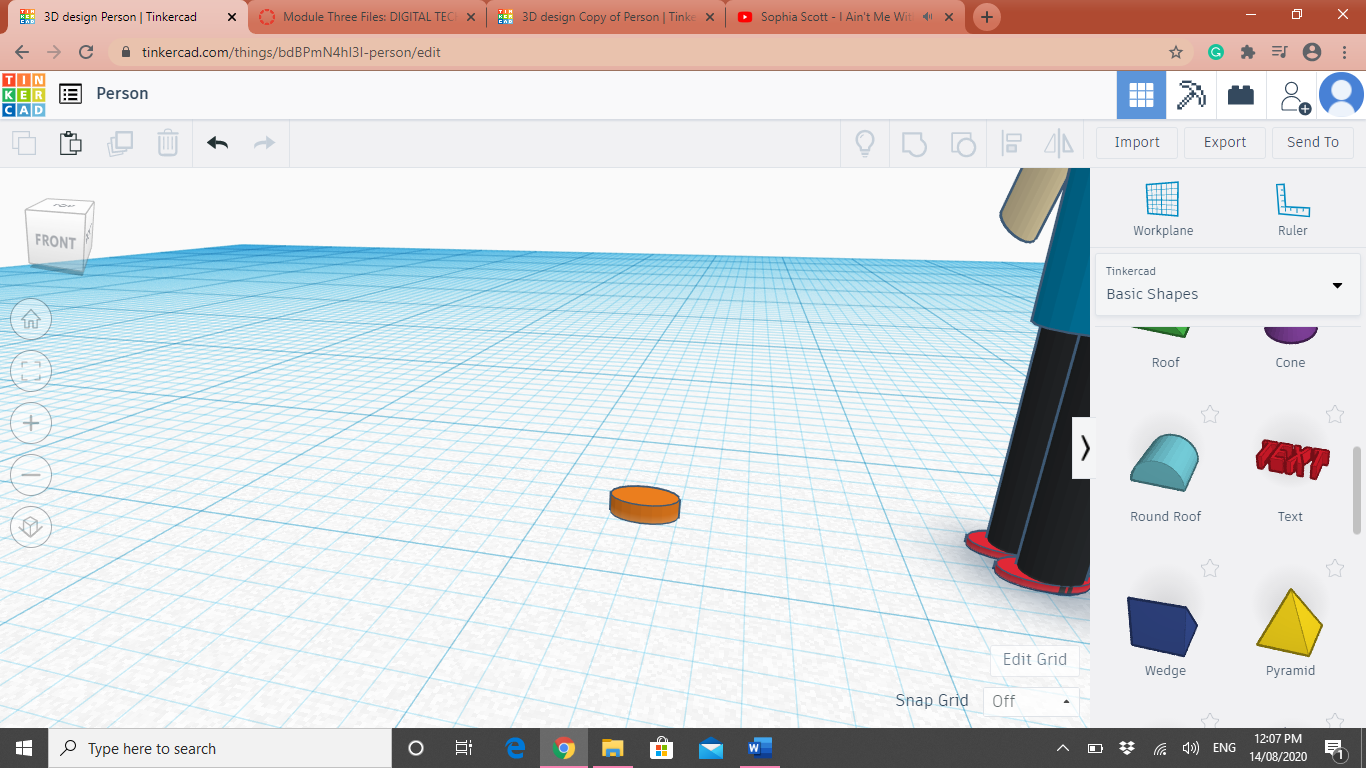This screenshot has height=768, width=1366.
Task: Click Fit all in view button
Action: pos(31,371)
